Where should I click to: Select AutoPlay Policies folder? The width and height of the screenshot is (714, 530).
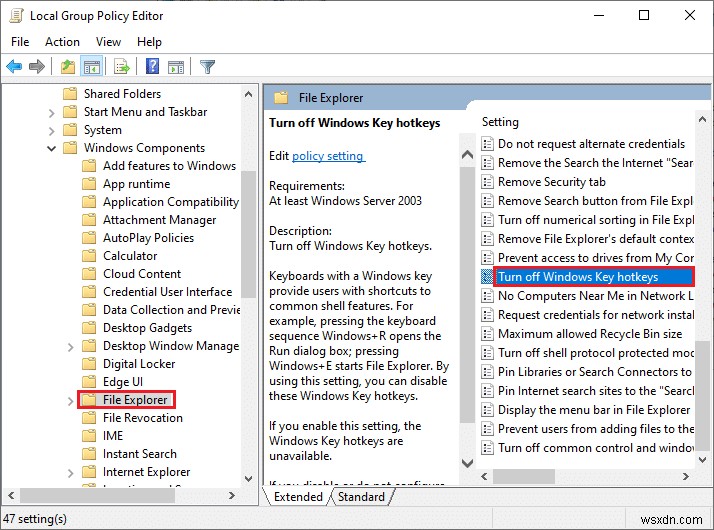[x=148, y=238]
